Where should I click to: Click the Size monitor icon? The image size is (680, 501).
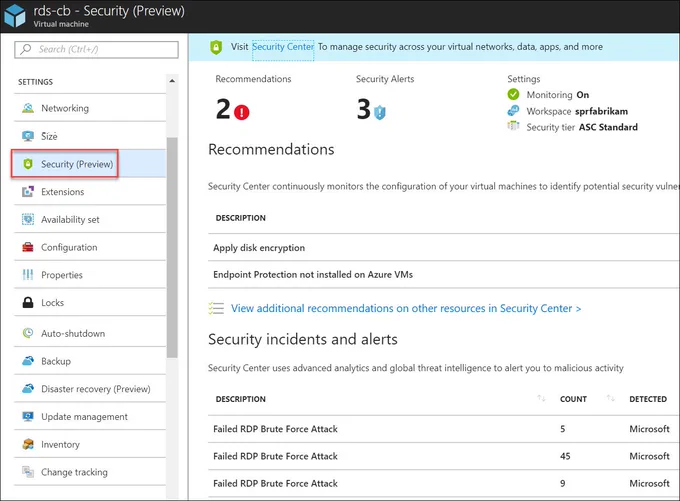tap(28, 136)
